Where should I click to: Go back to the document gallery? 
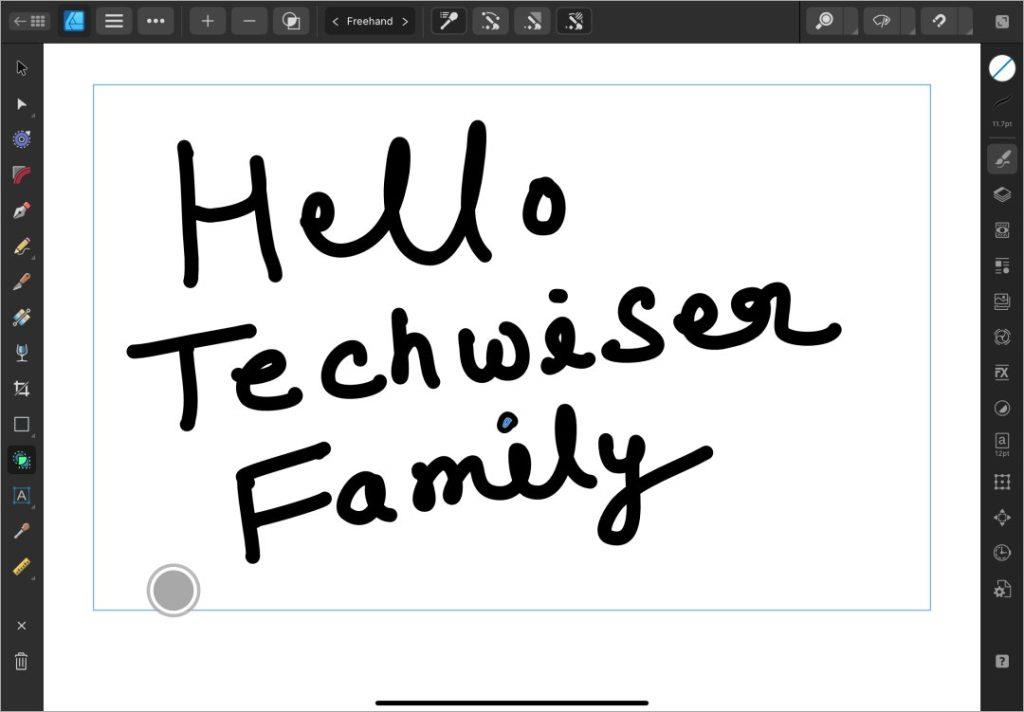(x=29, y=22)
